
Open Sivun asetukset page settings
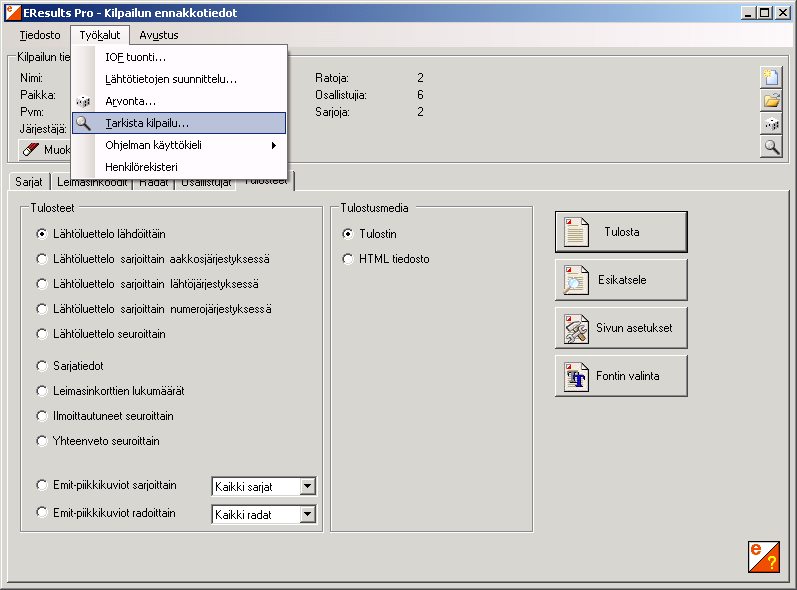tap(621, 328)
